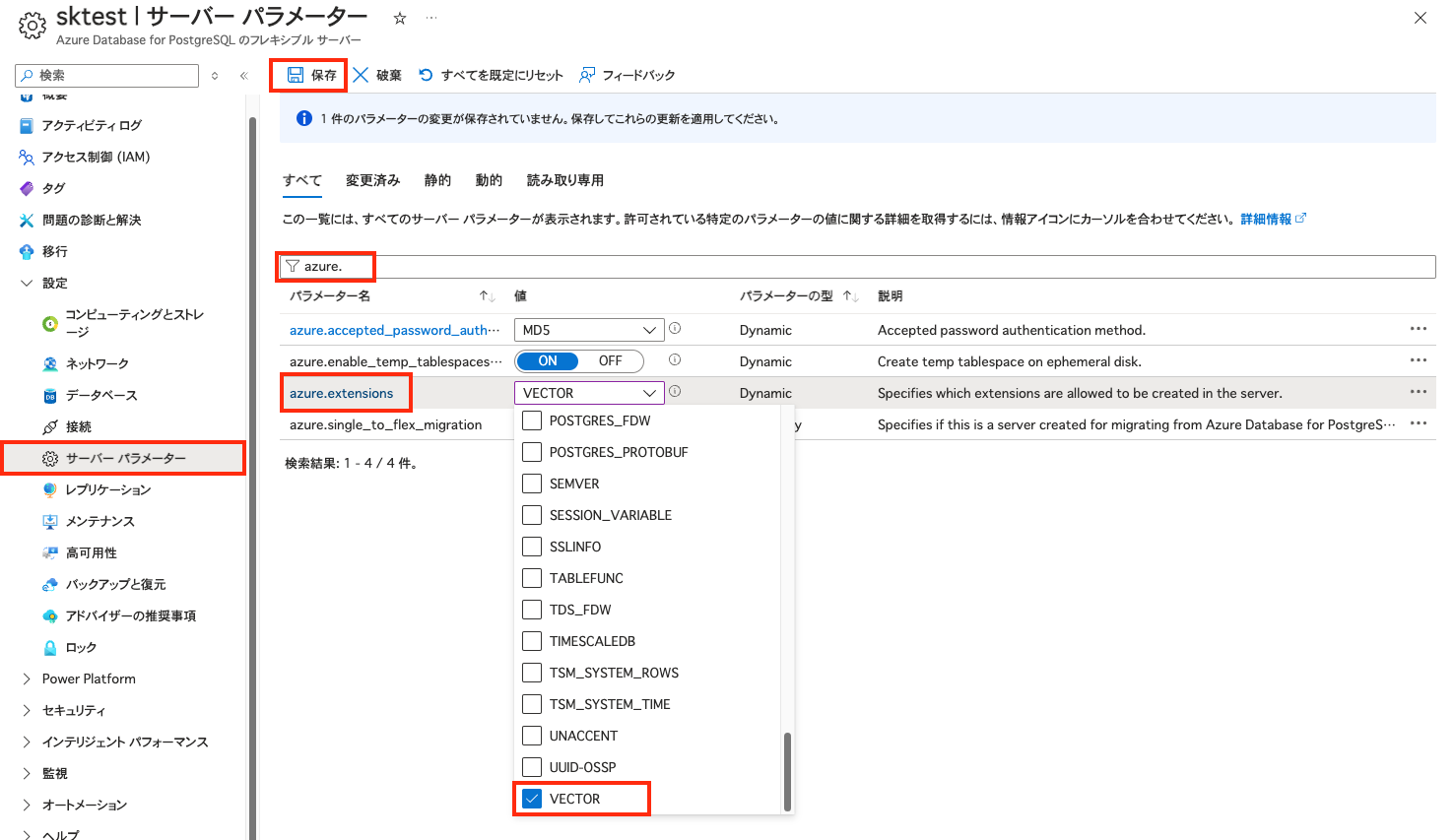1454x840 pixels.
Task: Collapse the 設定 section in the sidebar
Action: tap(27, 283)
